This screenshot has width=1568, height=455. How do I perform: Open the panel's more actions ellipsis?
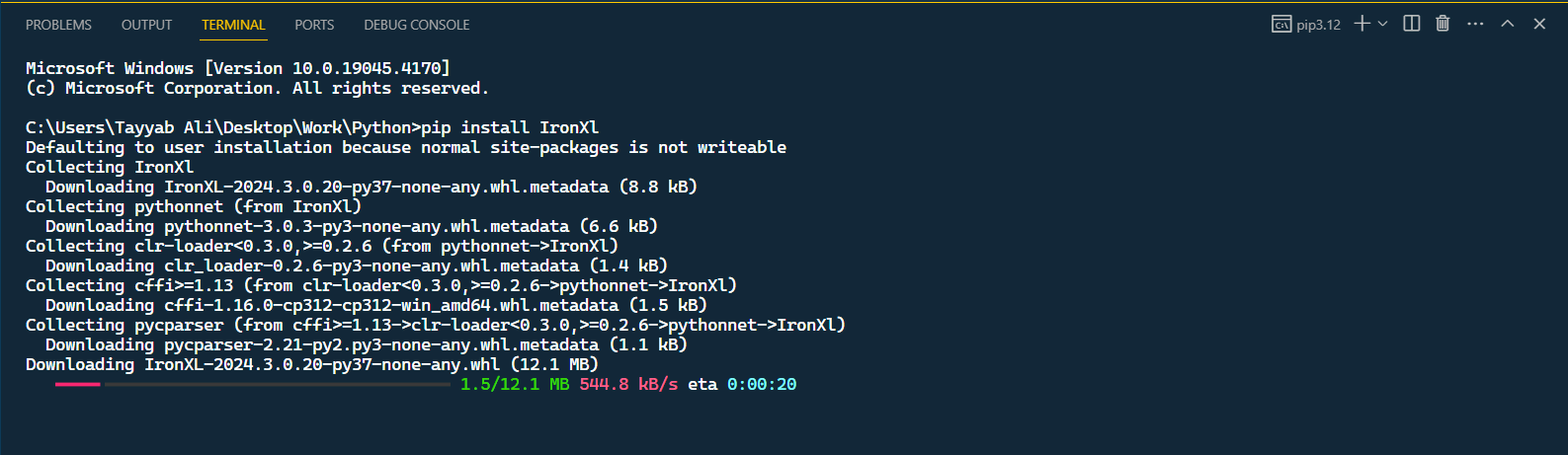click(x=1475, y=24)
